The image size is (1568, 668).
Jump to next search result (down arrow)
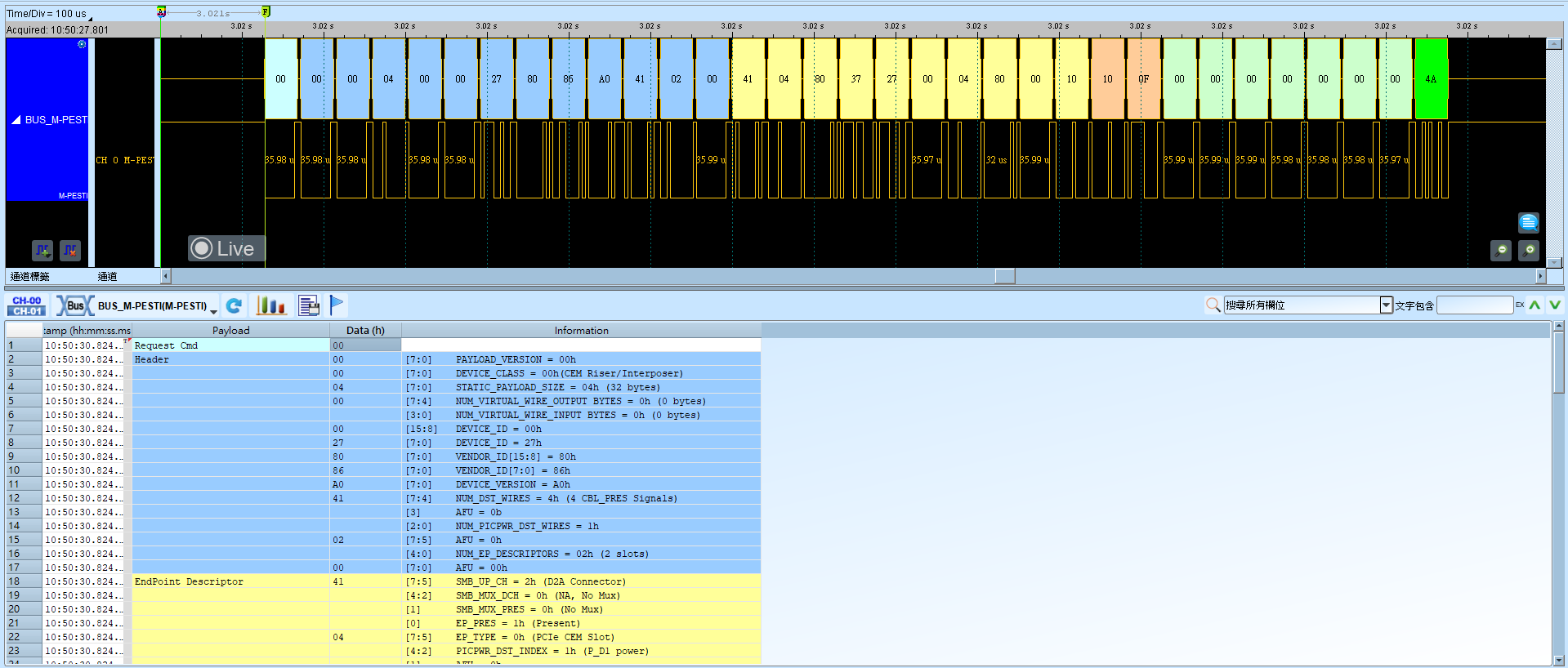point(1554,305)
